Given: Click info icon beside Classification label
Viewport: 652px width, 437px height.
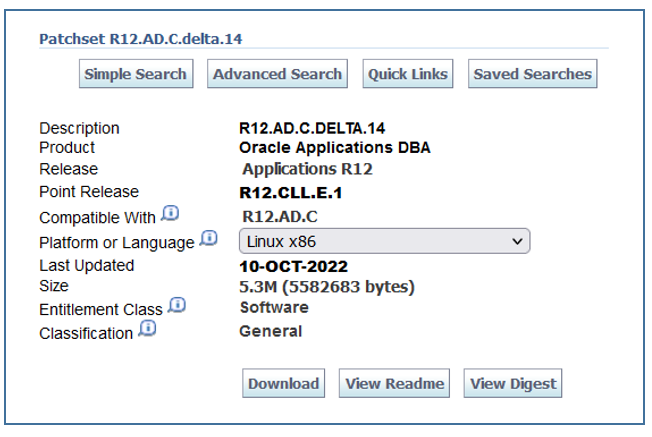Looking at the screenshot, I should click(145, 329).
